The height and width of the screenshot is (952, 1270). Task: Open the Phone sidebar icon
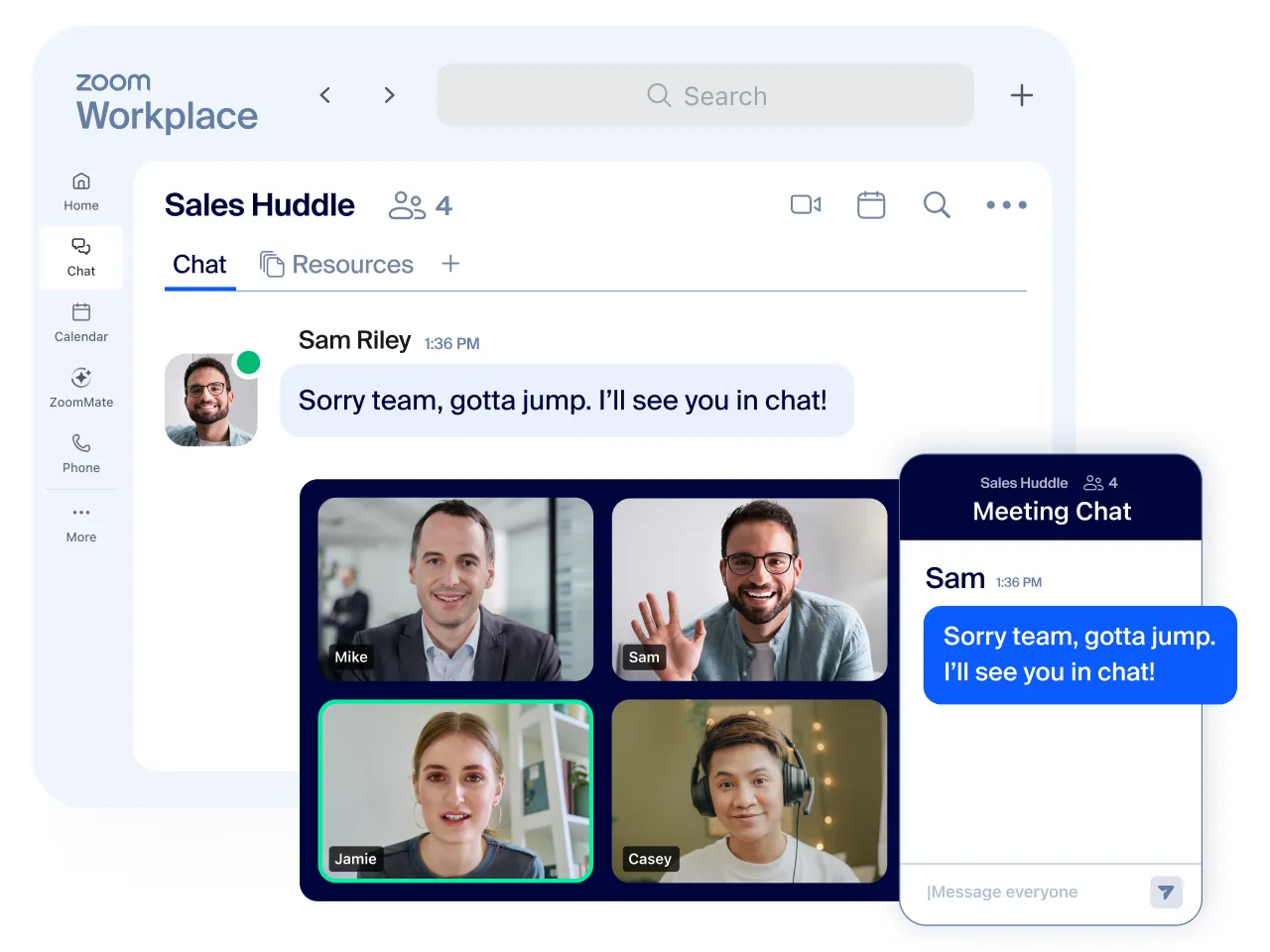point(81,453)
